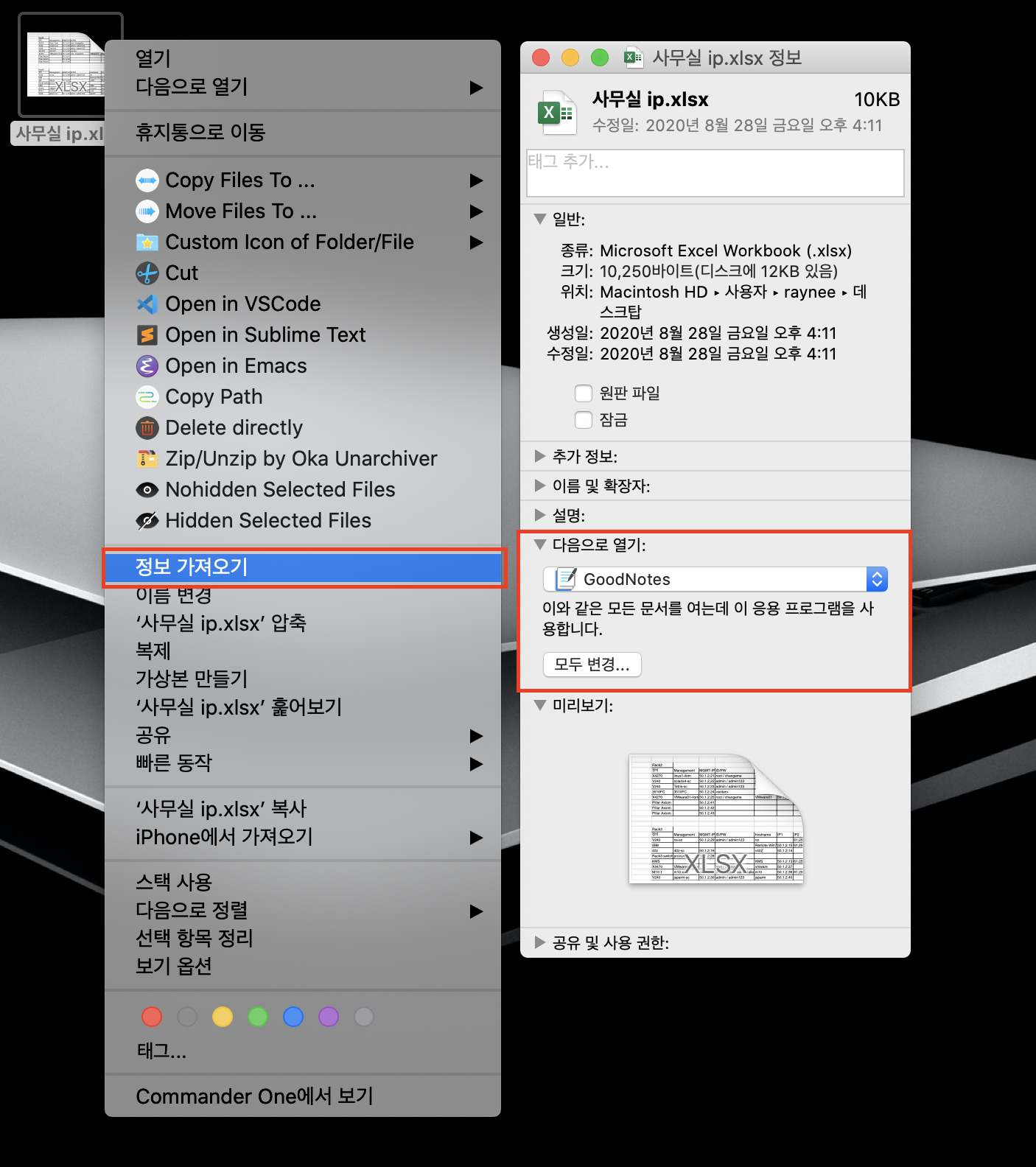Screen dimensions: 1036x1167
Task: Select 가상본 만들기 menu item
Action: pyautogui.click(x=303, y=679)
